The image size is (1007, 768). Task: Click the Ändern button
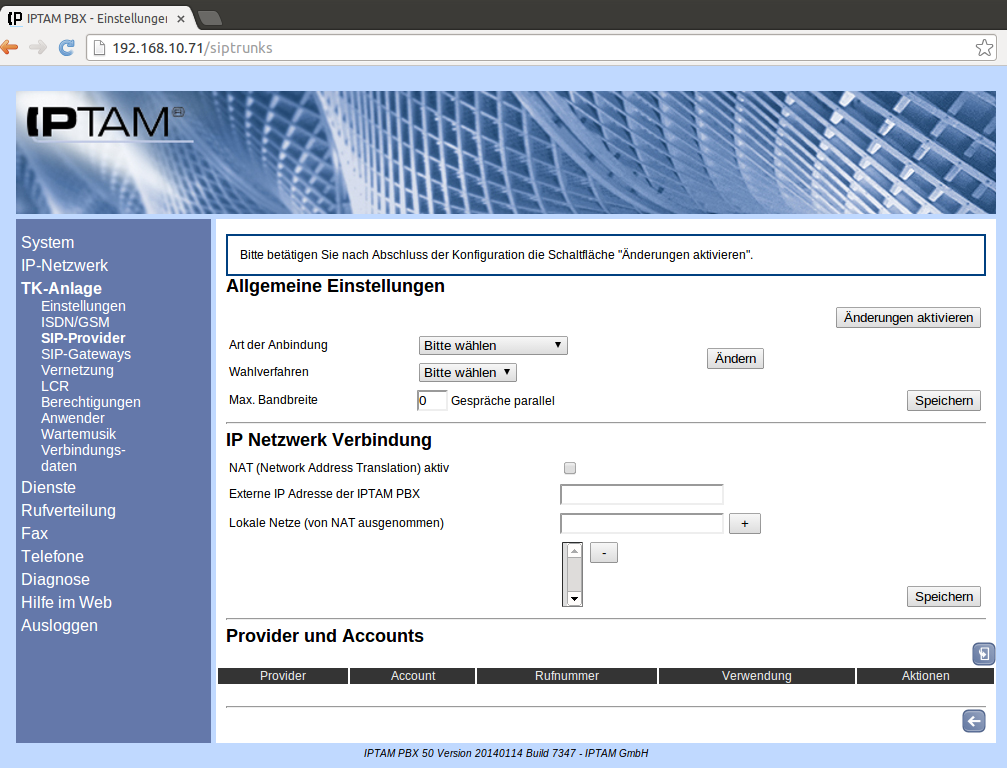tap(735, 359)
